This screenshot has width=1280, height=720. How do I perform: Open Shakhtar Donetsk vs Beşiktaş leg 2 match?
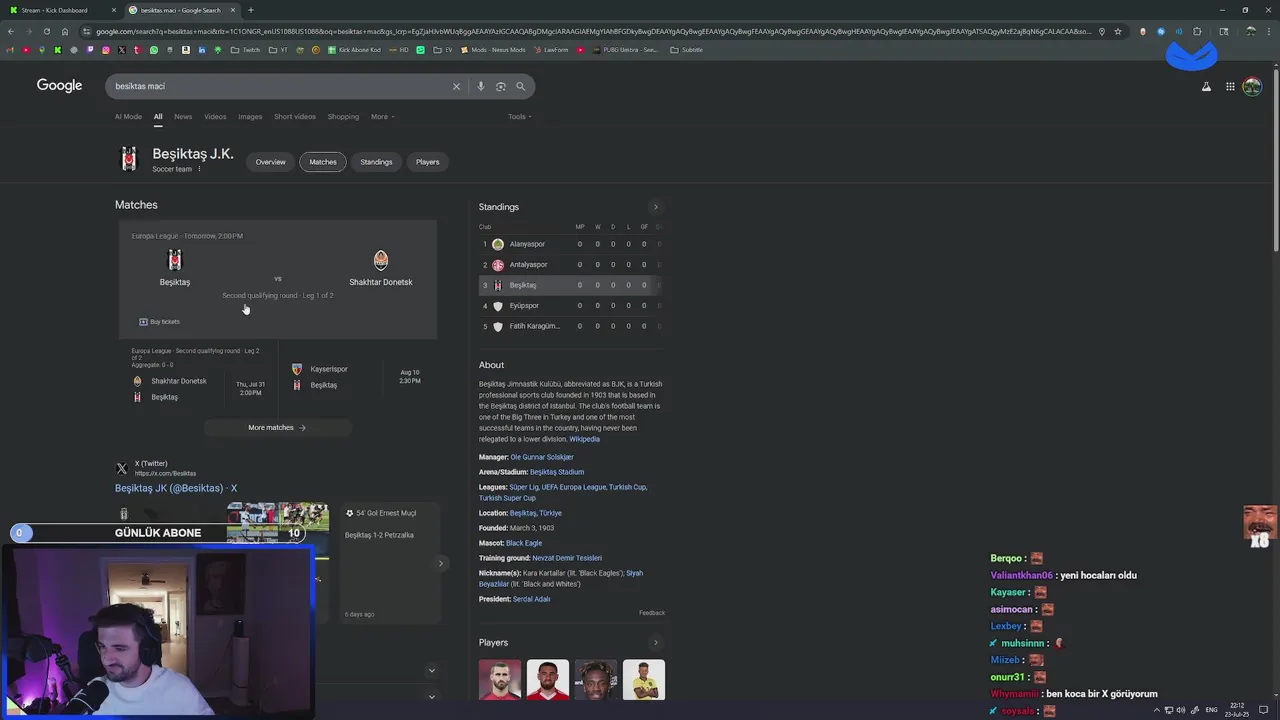point(198,380)
